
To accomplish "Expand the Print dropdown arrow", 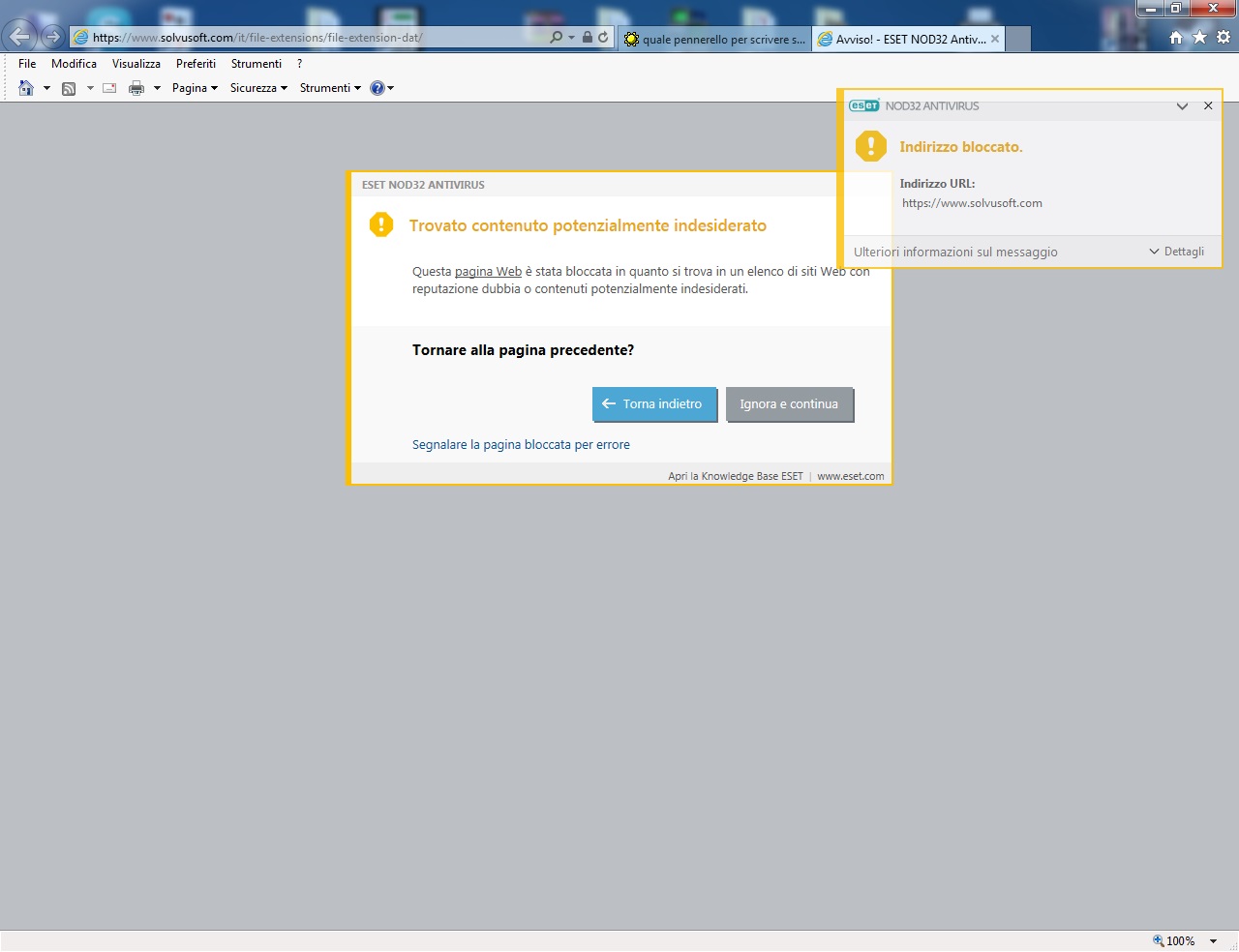I will [x=157, y=88].
